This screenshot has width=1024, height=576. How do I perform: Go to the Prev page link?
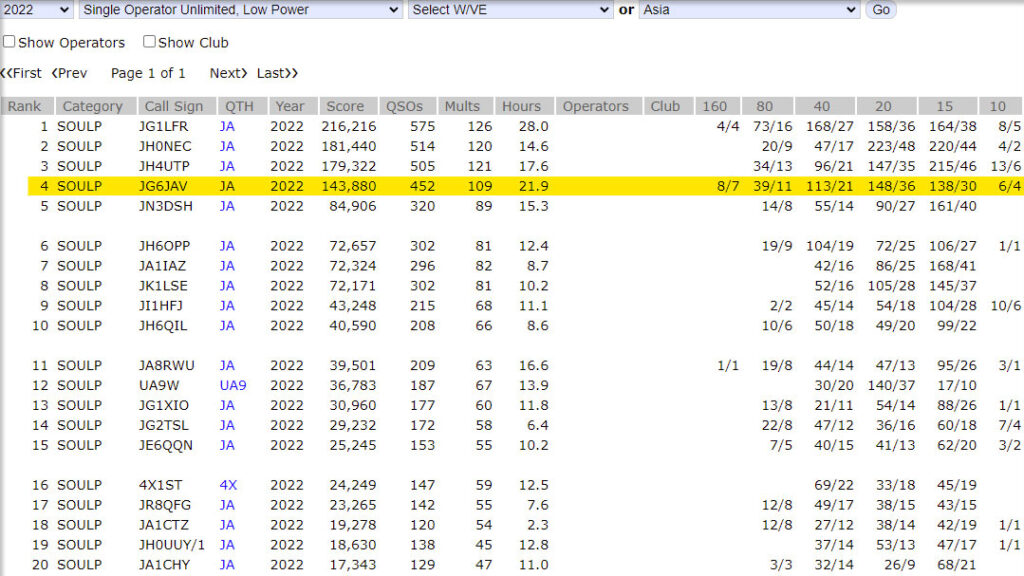coord(70,73)
